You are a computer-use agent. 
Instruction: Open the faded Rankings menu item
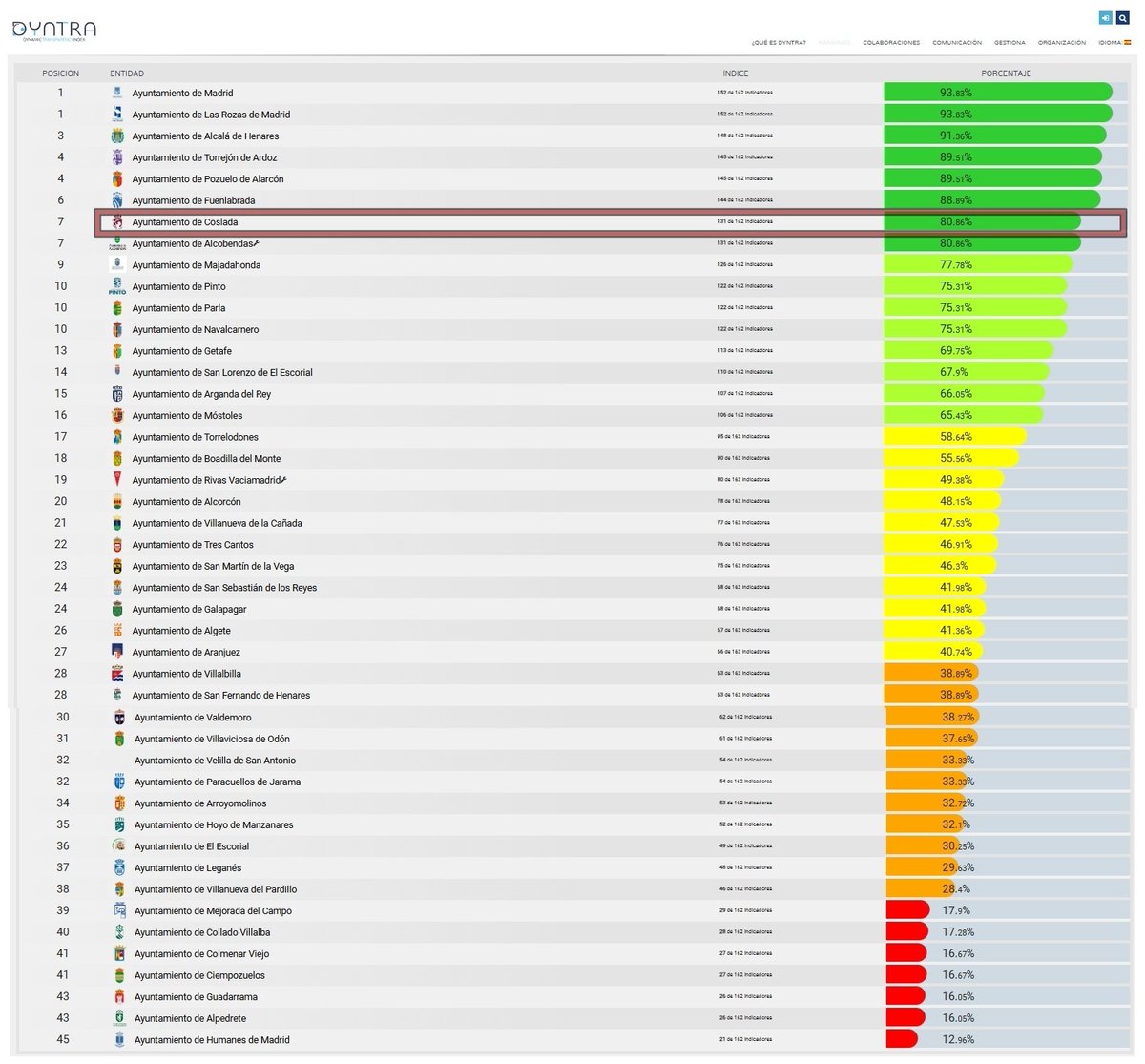835,43
